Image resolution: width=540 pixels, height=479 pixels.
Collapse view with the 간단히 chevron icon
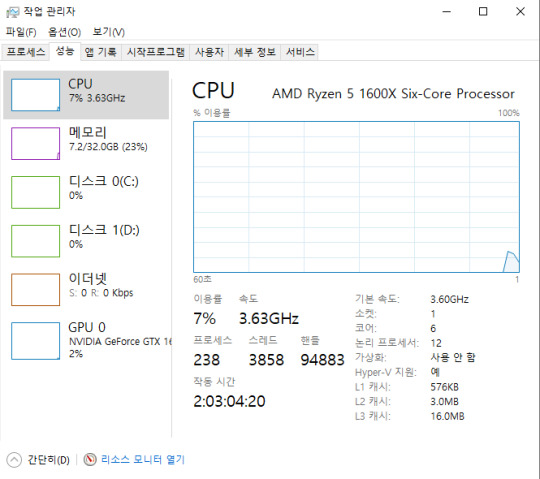pyautogui.click(x=14, y=460)
